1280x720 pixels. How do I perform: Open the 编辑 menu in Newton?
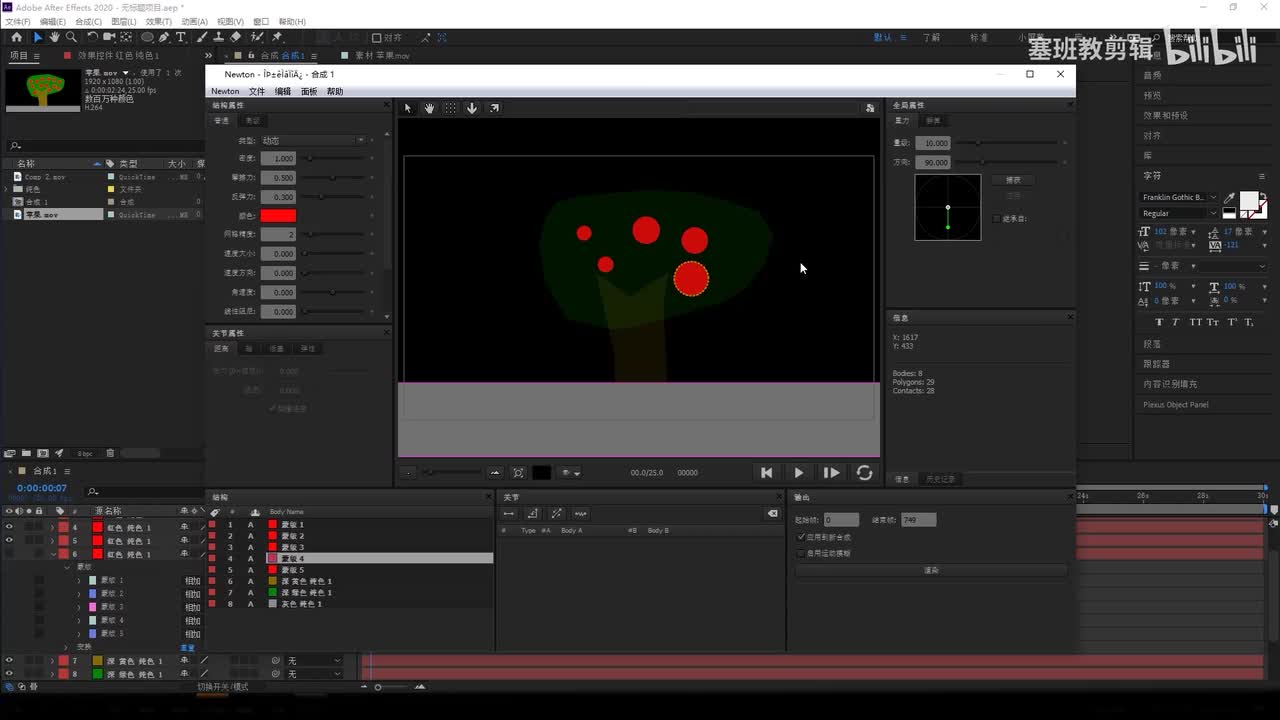(283, 92)
